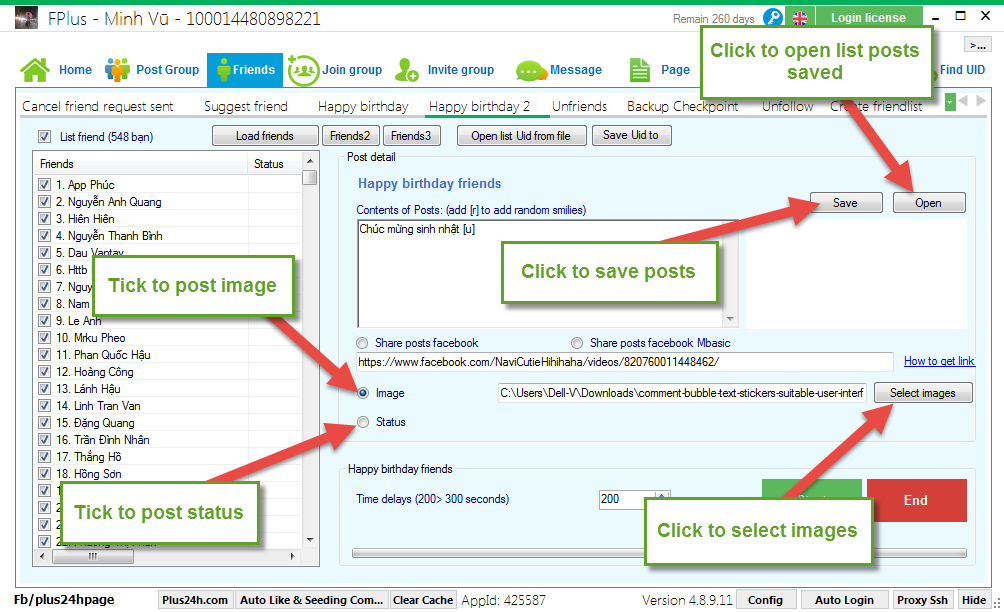
Task: Click the 'Login license' button
Action: pos(868,18)
